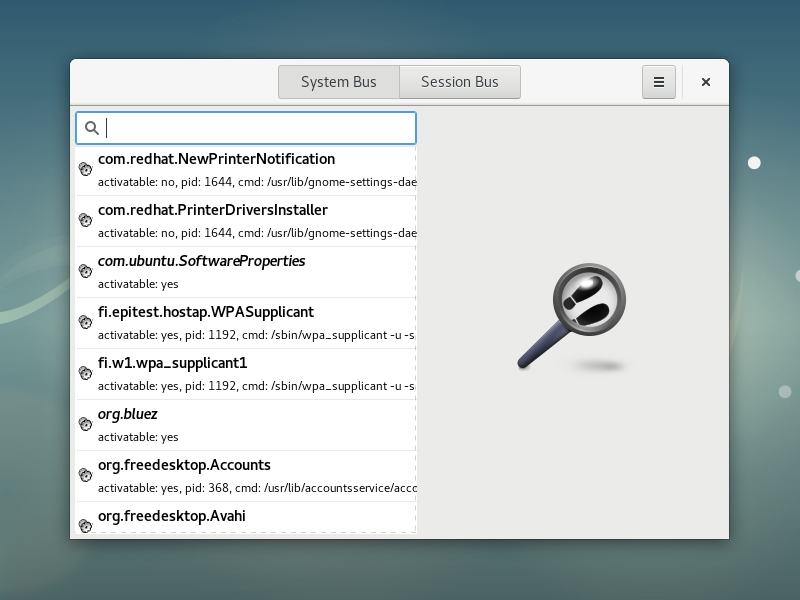Click the icon beside fi.w1.wpa_supplicant1

pos(86,374)
